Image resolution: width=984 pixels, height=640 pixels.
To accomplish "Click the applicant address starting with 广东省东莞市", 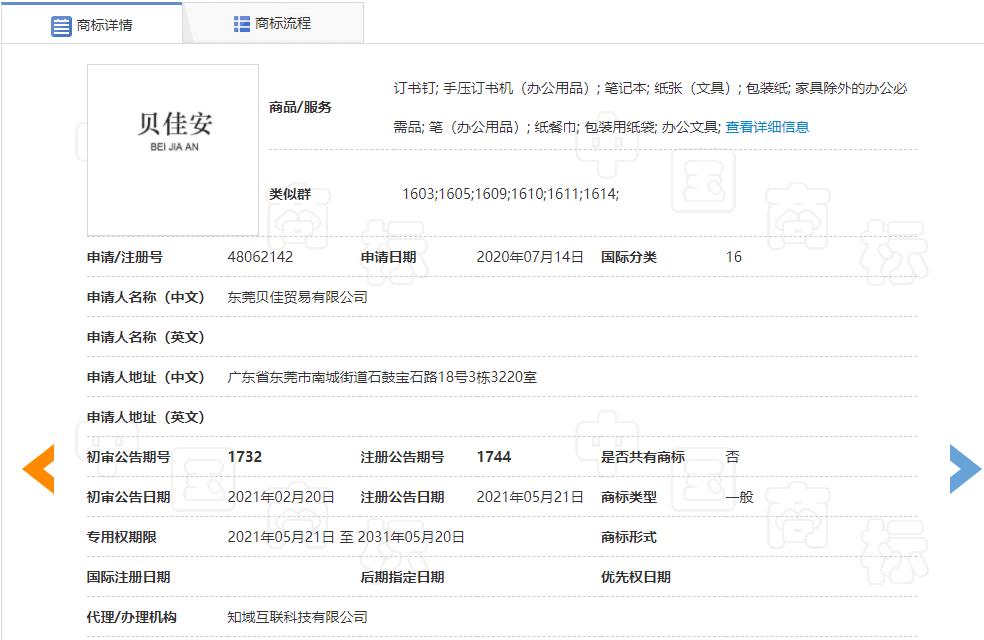I will coord(382,377).
